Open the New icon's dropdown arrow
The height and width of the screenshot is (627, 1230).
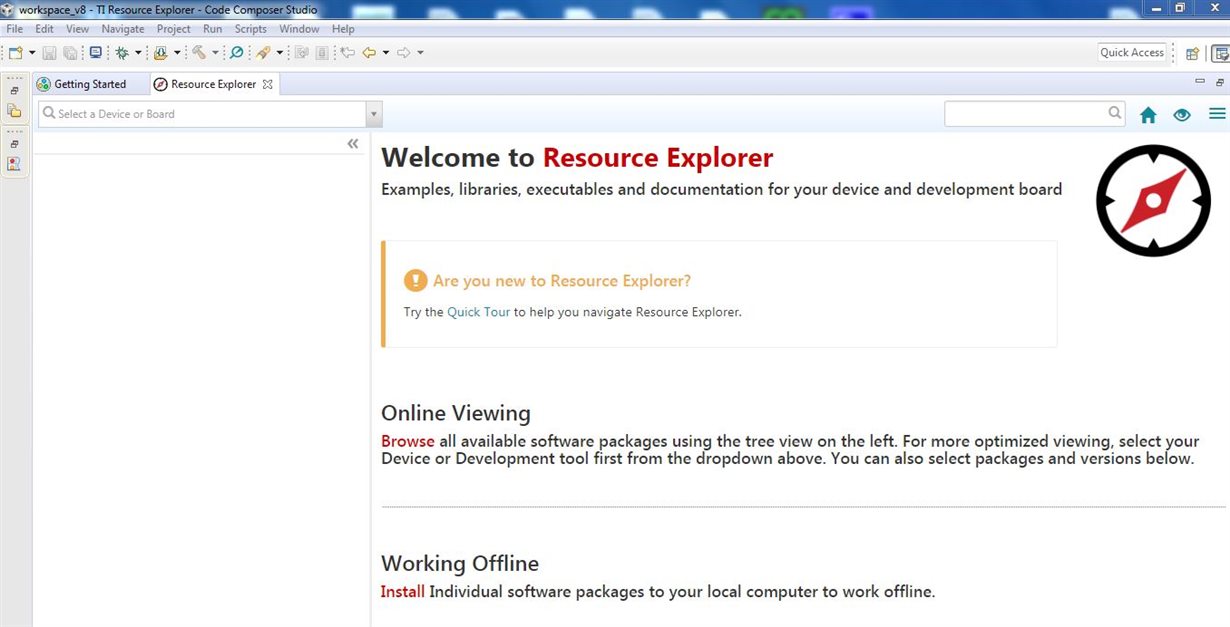point(32,53)
